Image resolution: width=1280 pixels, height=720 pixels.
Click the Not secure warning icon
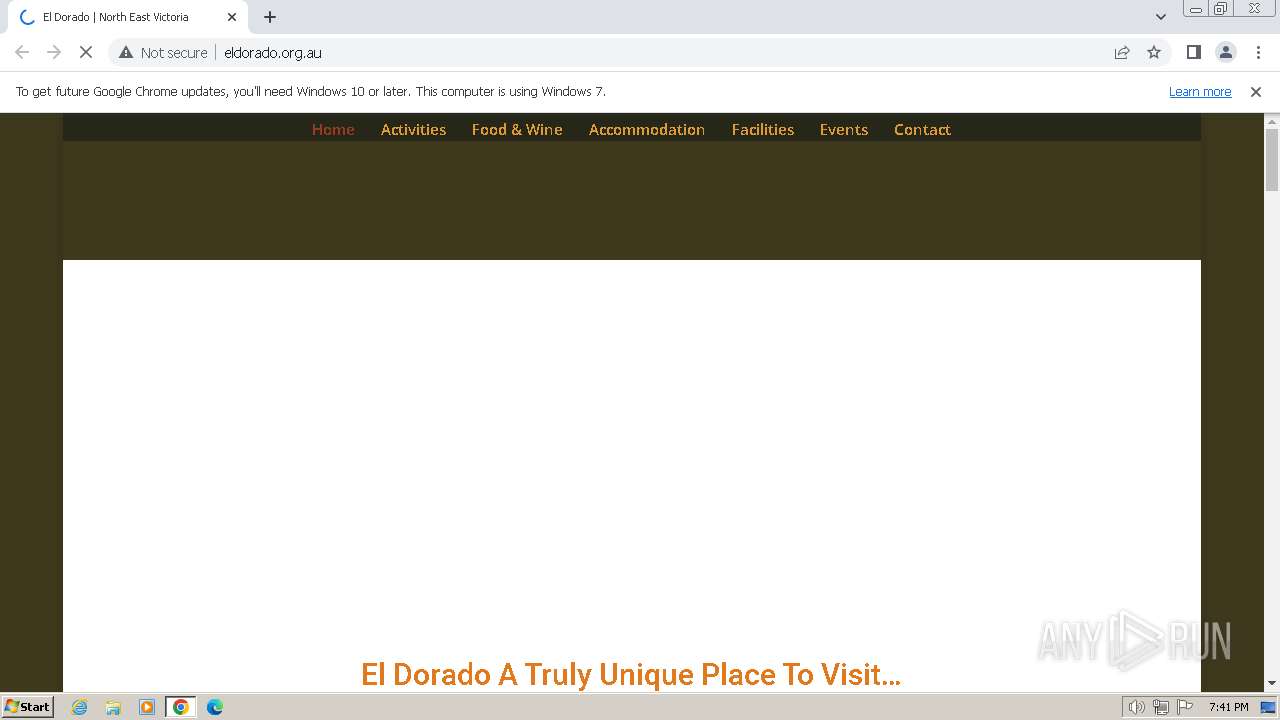click(x=126, y=52)
